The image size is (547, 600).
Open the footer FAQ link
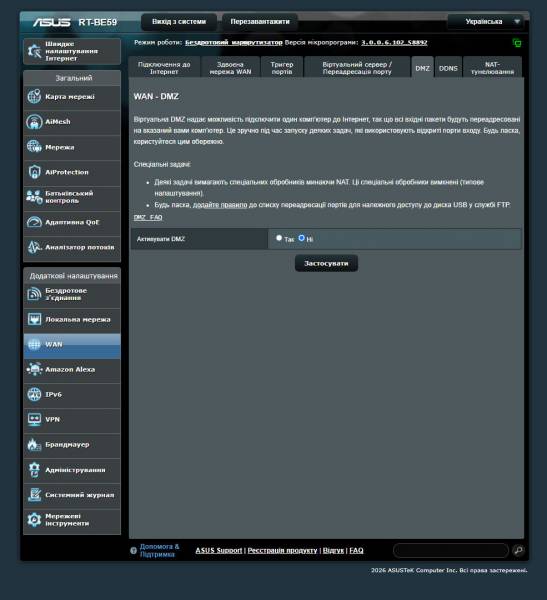(x=356, y=550)
